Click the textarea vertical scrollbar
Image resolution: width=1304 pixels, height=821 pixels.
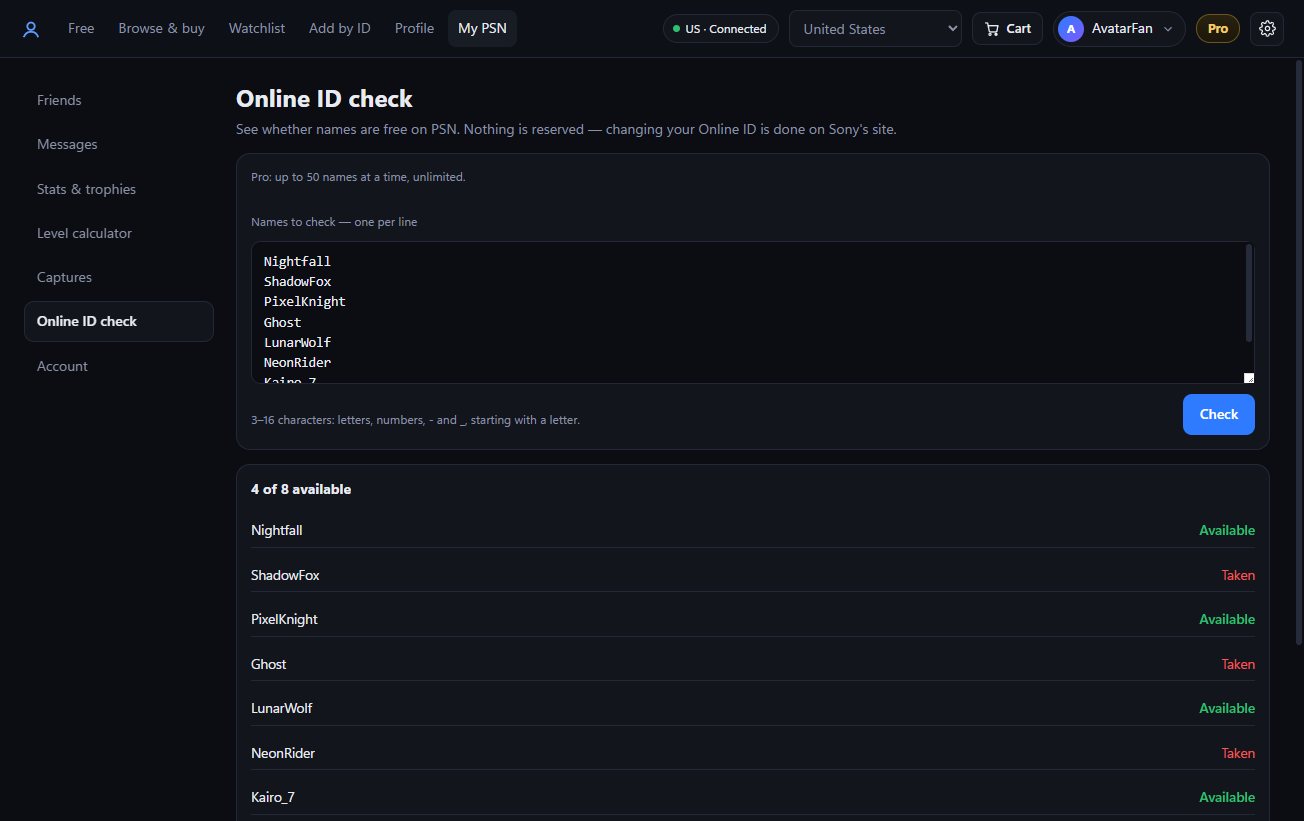1248,293
